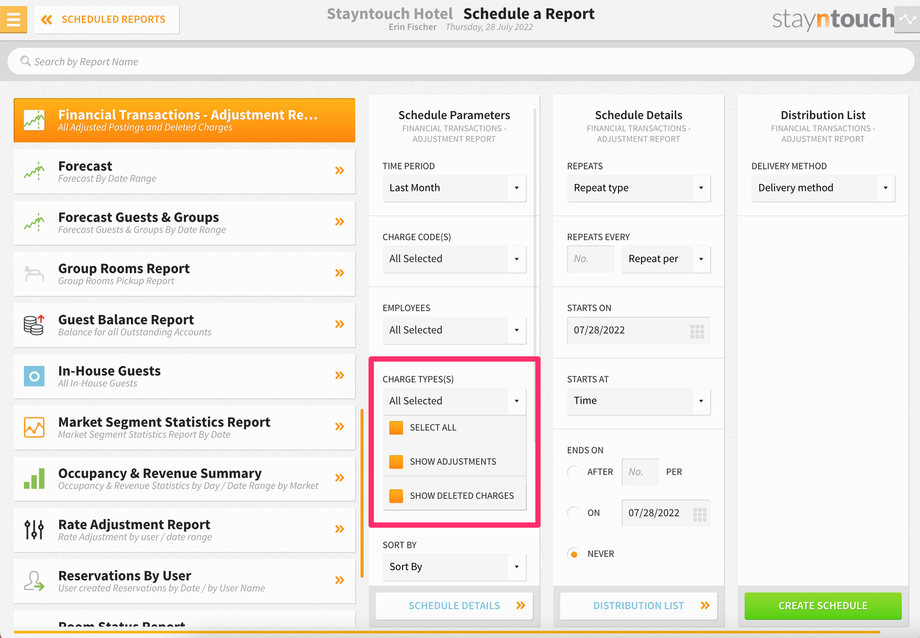Screen dimensions: 920x638
Task: Select Group Rooms Report item
Action: pyautogui.click(x=184, y=274)
